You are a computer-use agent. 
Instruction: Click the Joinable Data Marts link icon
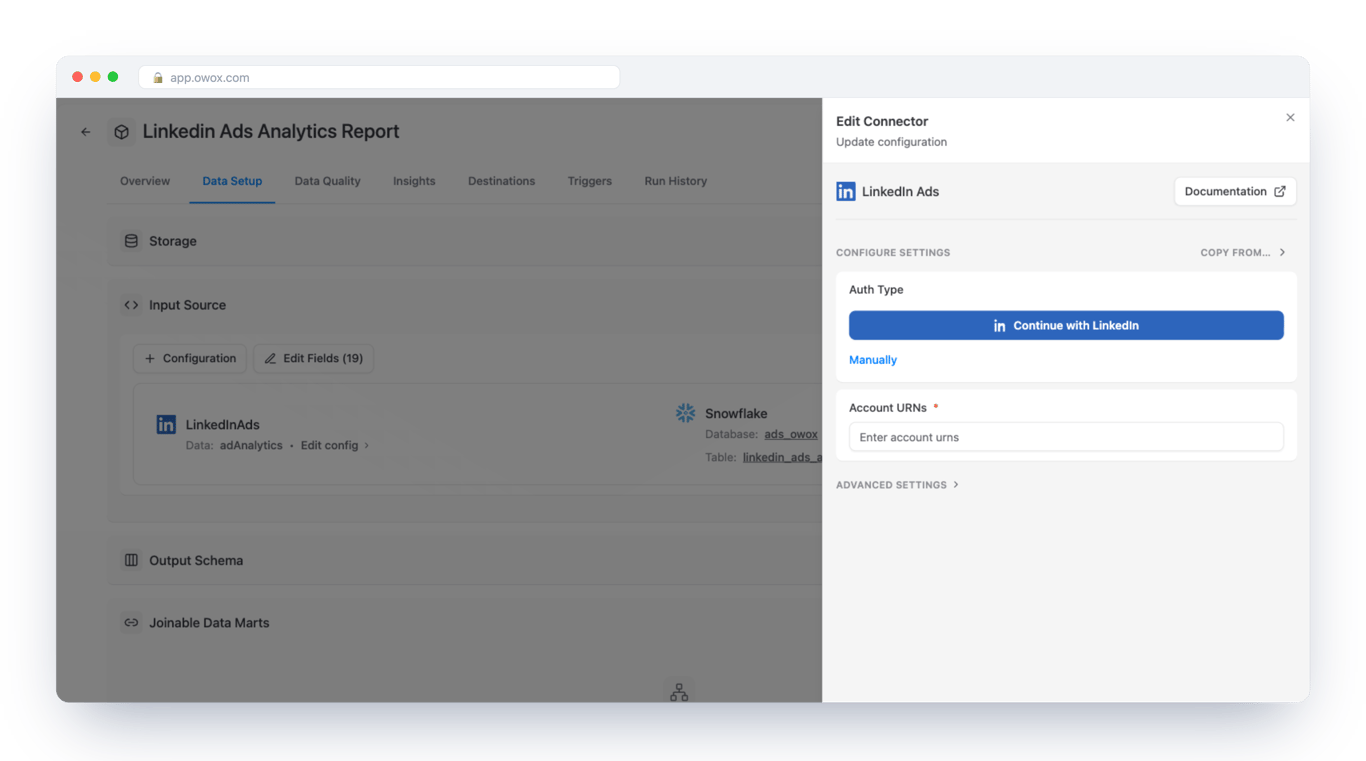[x=131, y=622]
